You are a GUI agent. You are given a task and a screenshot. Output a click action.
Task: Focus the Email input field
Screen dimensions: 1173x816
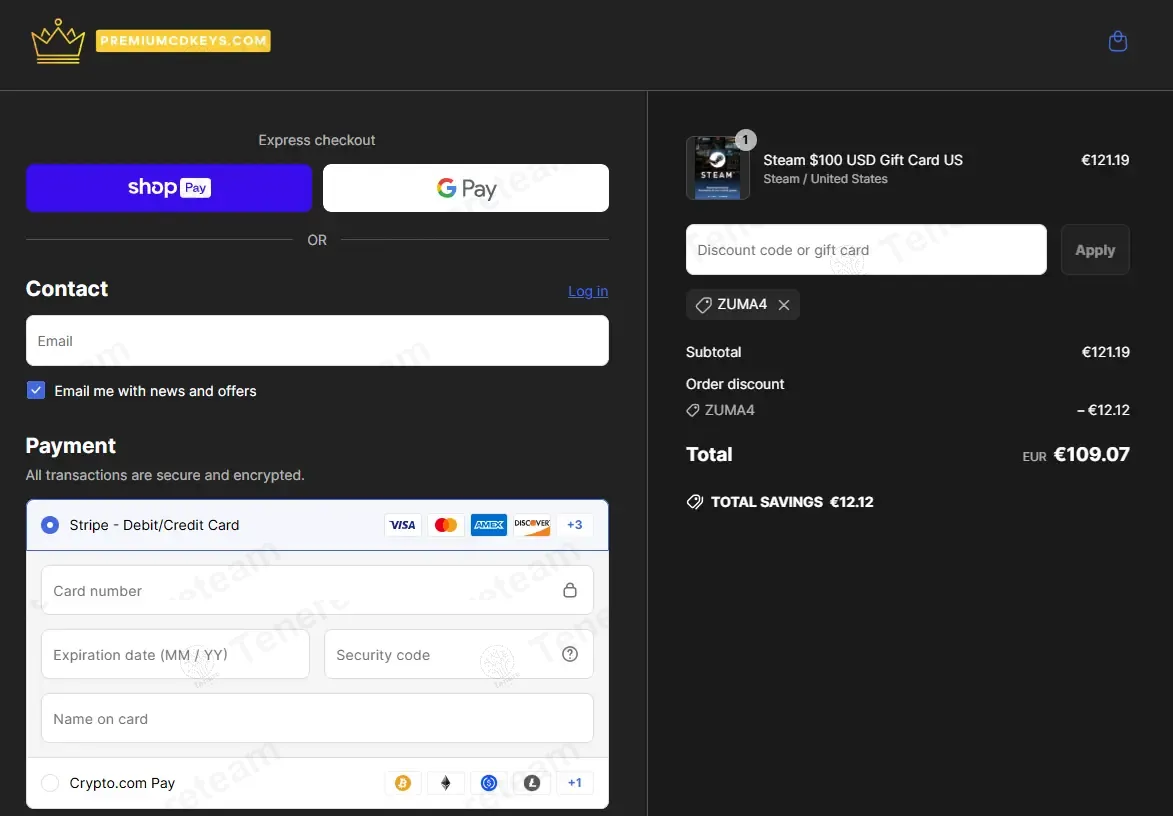click(x=317, y=341)
